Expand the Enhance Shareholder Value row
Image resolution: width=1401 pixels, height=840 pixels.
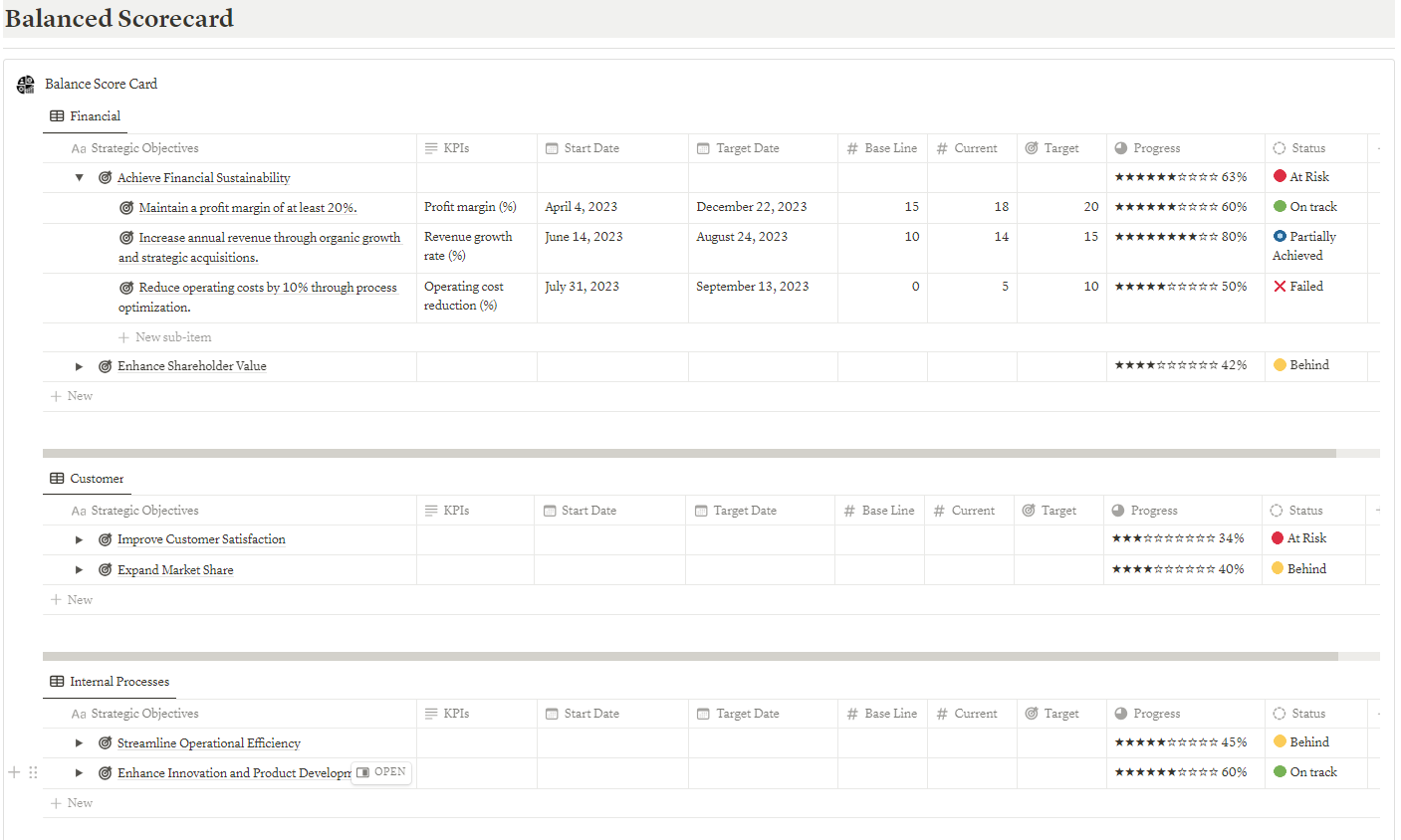79,366
